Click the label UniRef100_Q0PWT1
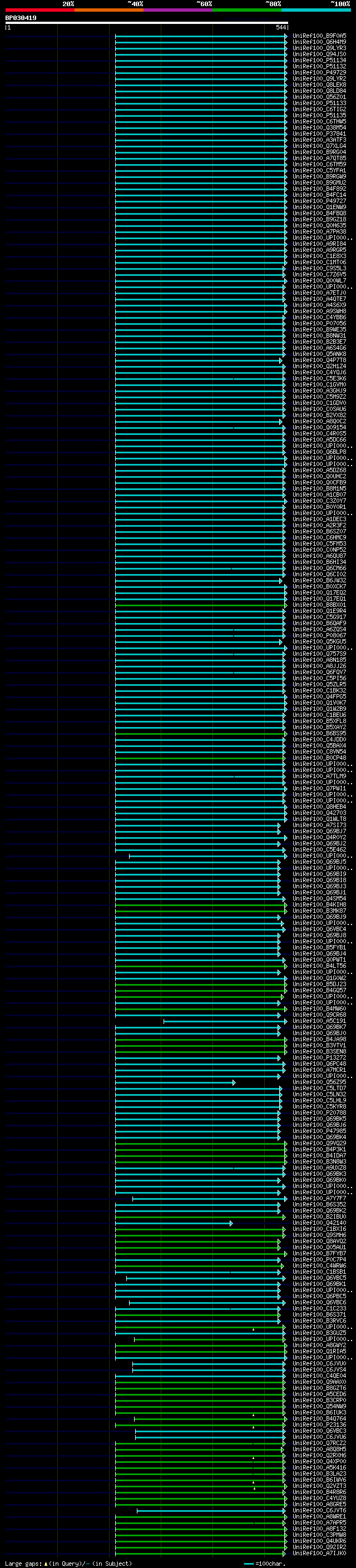This screenshot has height=1568, width=356. [319, 959]
